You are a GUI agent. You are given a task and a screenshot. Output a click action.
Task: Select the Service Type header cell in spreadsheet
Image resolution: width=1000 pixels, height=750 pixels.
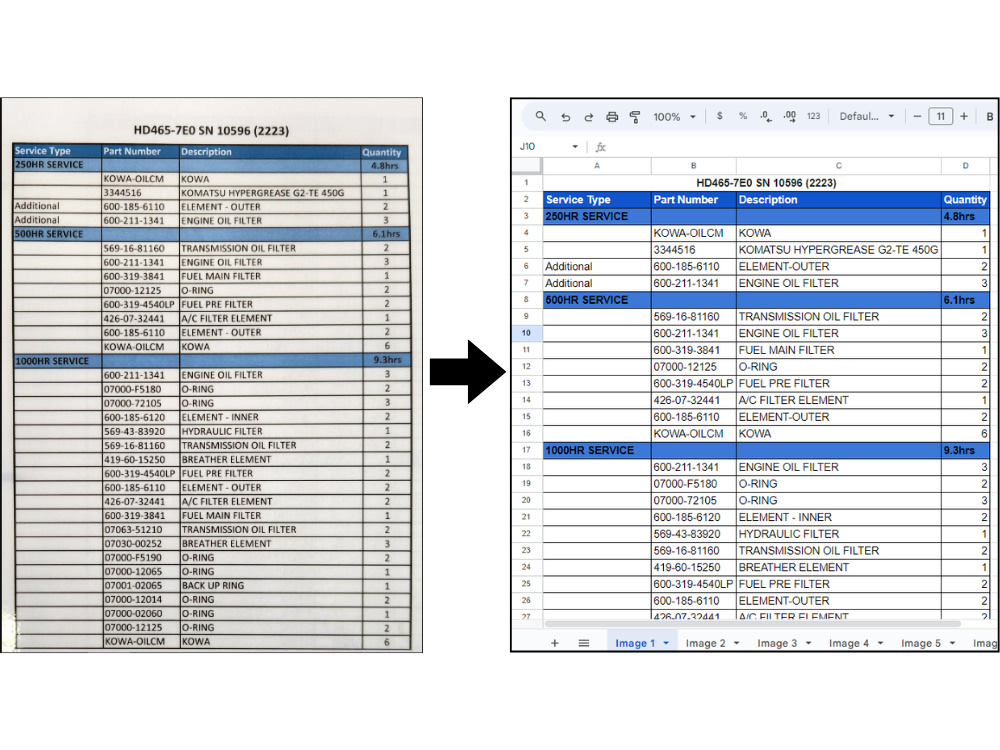click(x=597, y=200)
